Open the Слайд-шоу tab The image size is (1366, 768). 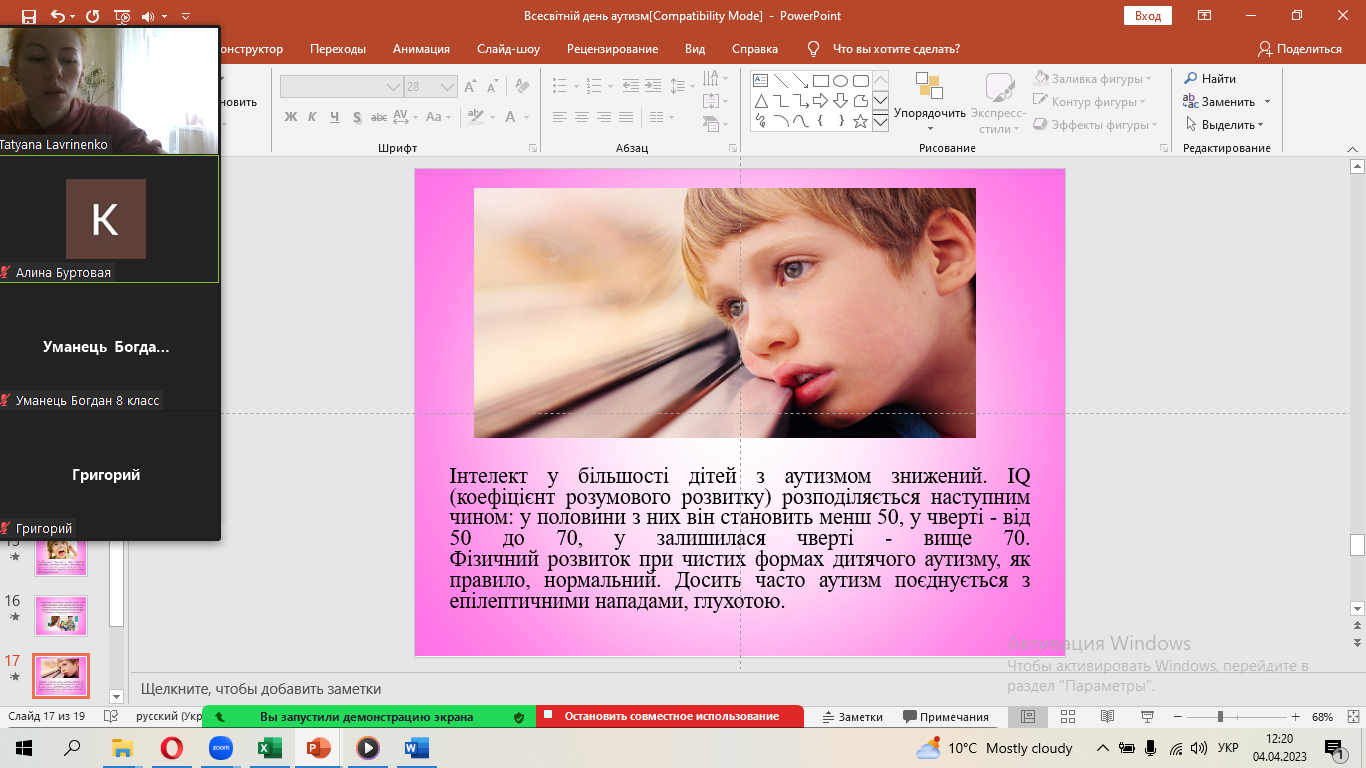[508, 48]
